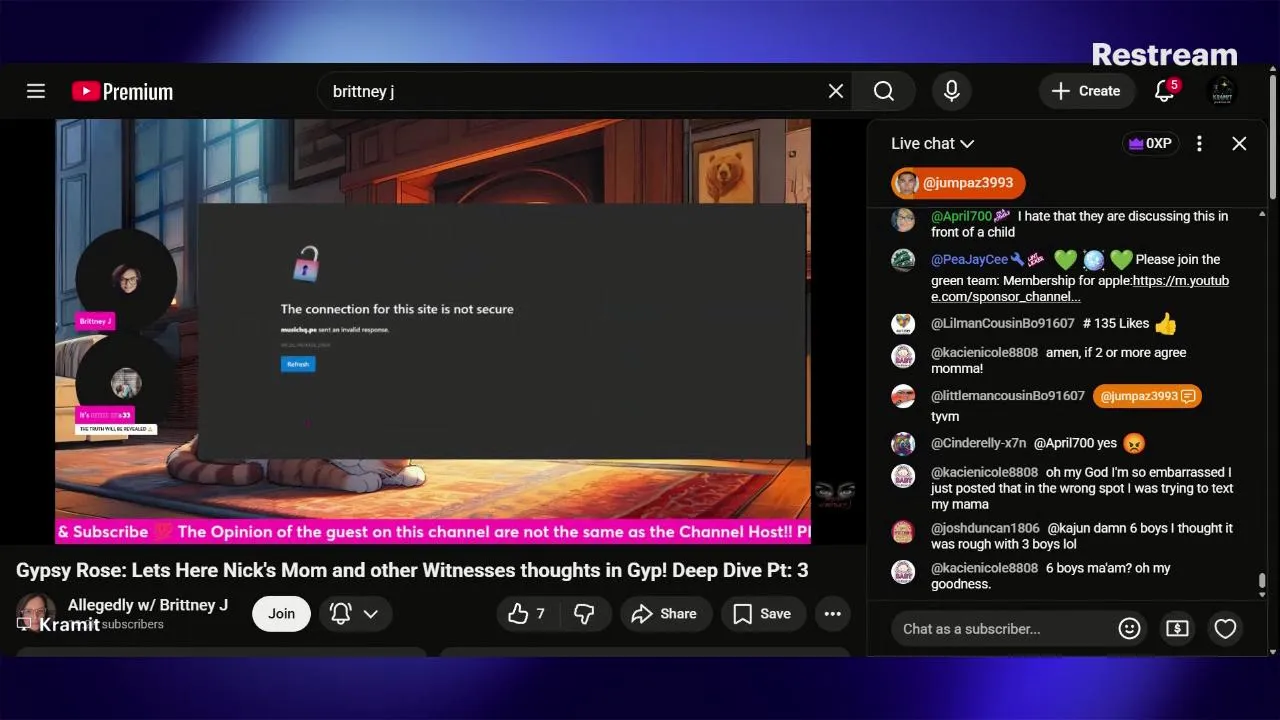
Task: Go to YouTube Premium home logo
Action: coord(122,91)
